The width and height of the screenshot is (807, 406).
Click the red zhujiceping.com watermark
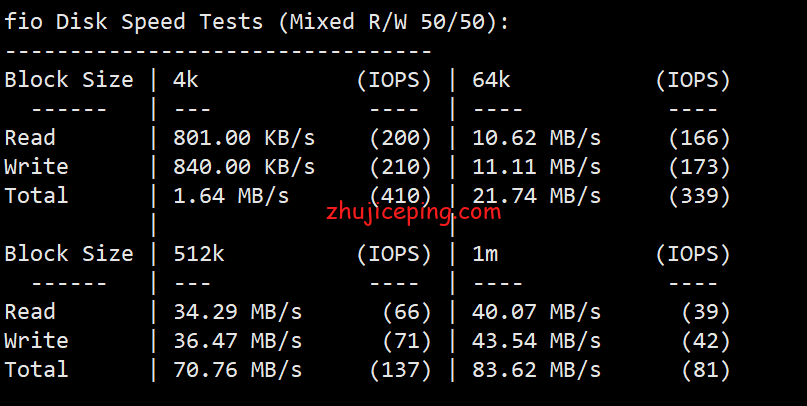413,211
